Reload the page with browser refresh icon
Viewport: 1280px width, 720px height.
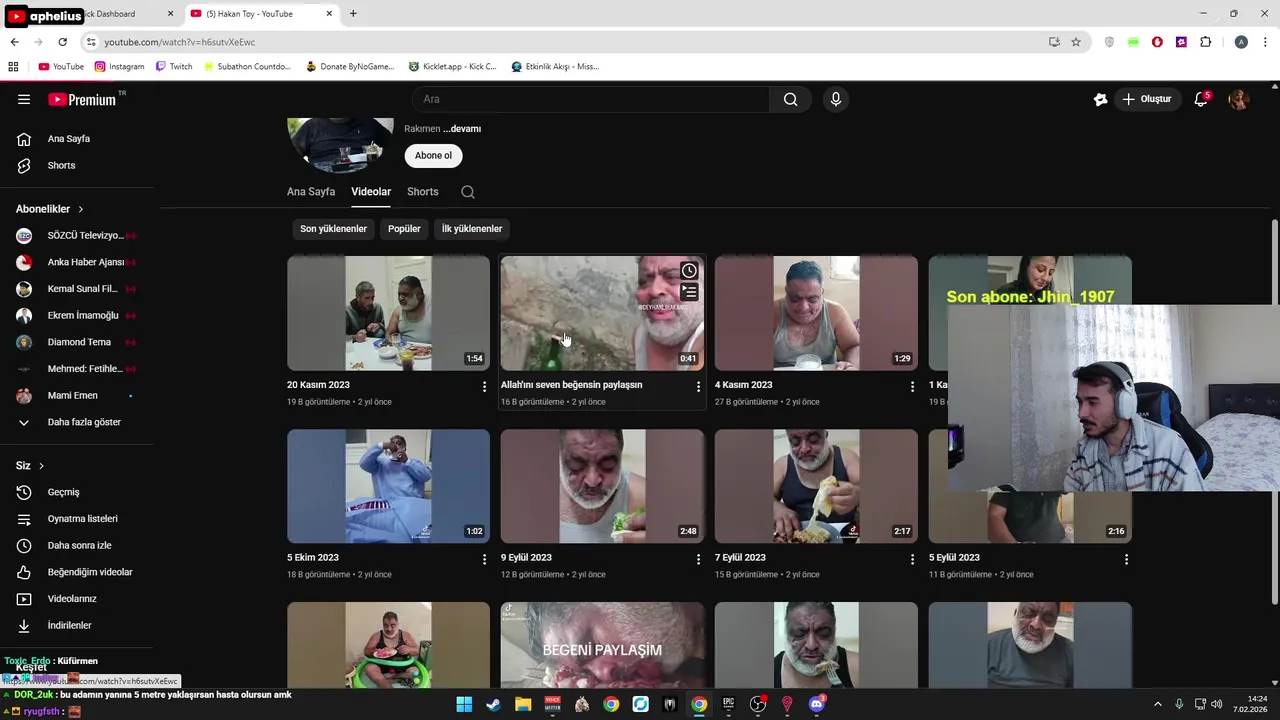coord(62,42)
